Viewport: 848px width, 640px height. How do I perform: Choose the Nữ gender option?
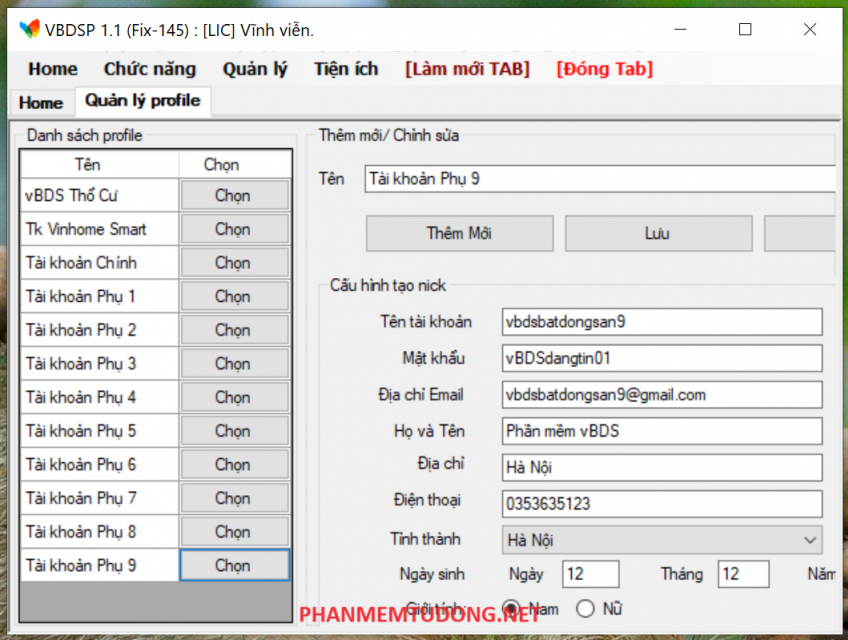point(584,606)
